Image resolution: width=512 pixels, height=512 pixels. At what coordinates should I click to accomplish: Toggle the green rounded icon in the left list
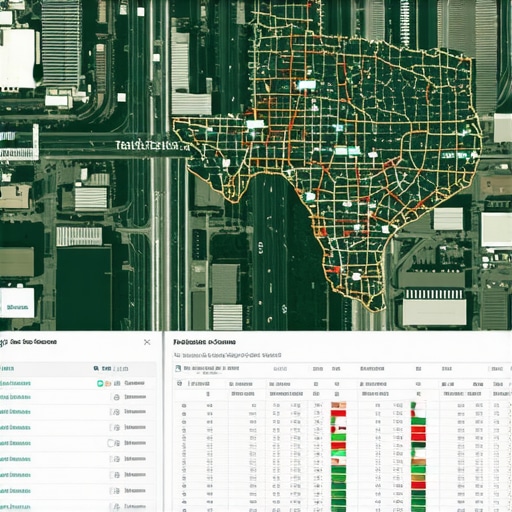click(x=100, y=383)
